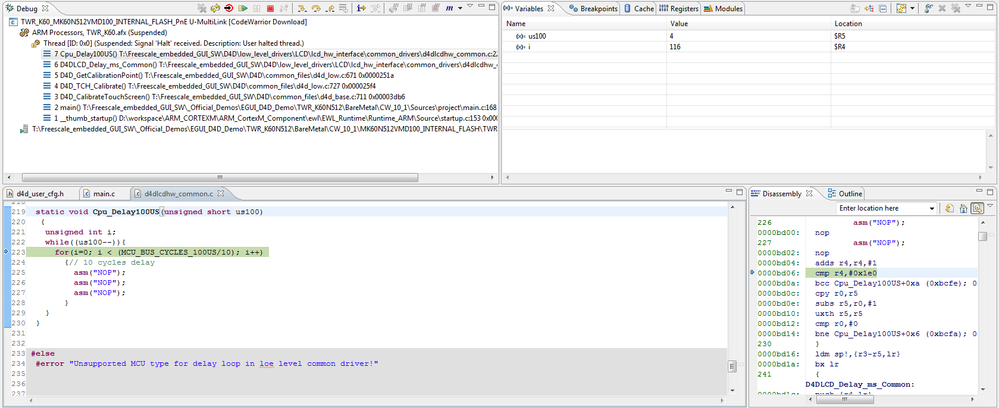The image size is (999, 408).
Task: Open dropdown next to Variables layout icon
Action: click(x=912, y=8)
